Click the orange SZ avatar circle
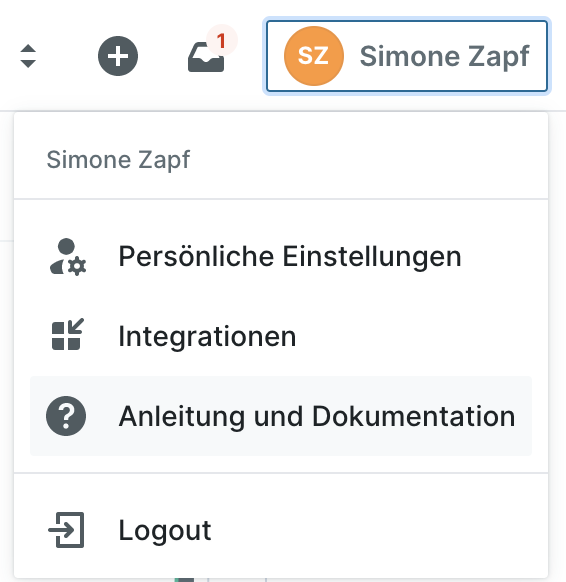 coord(314,56)
